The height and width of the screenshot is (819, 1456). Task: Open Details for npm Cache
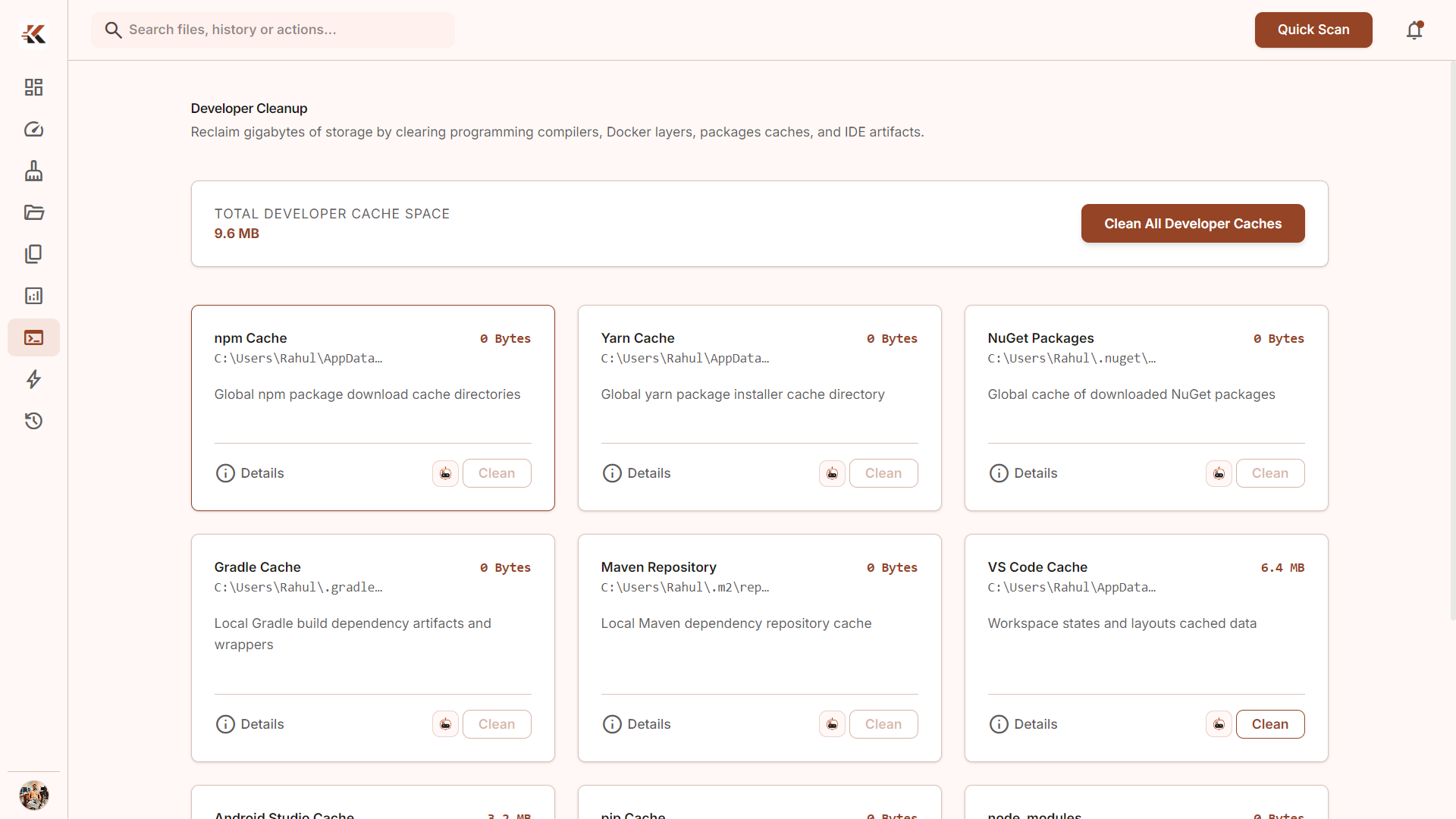click(250, 473)
